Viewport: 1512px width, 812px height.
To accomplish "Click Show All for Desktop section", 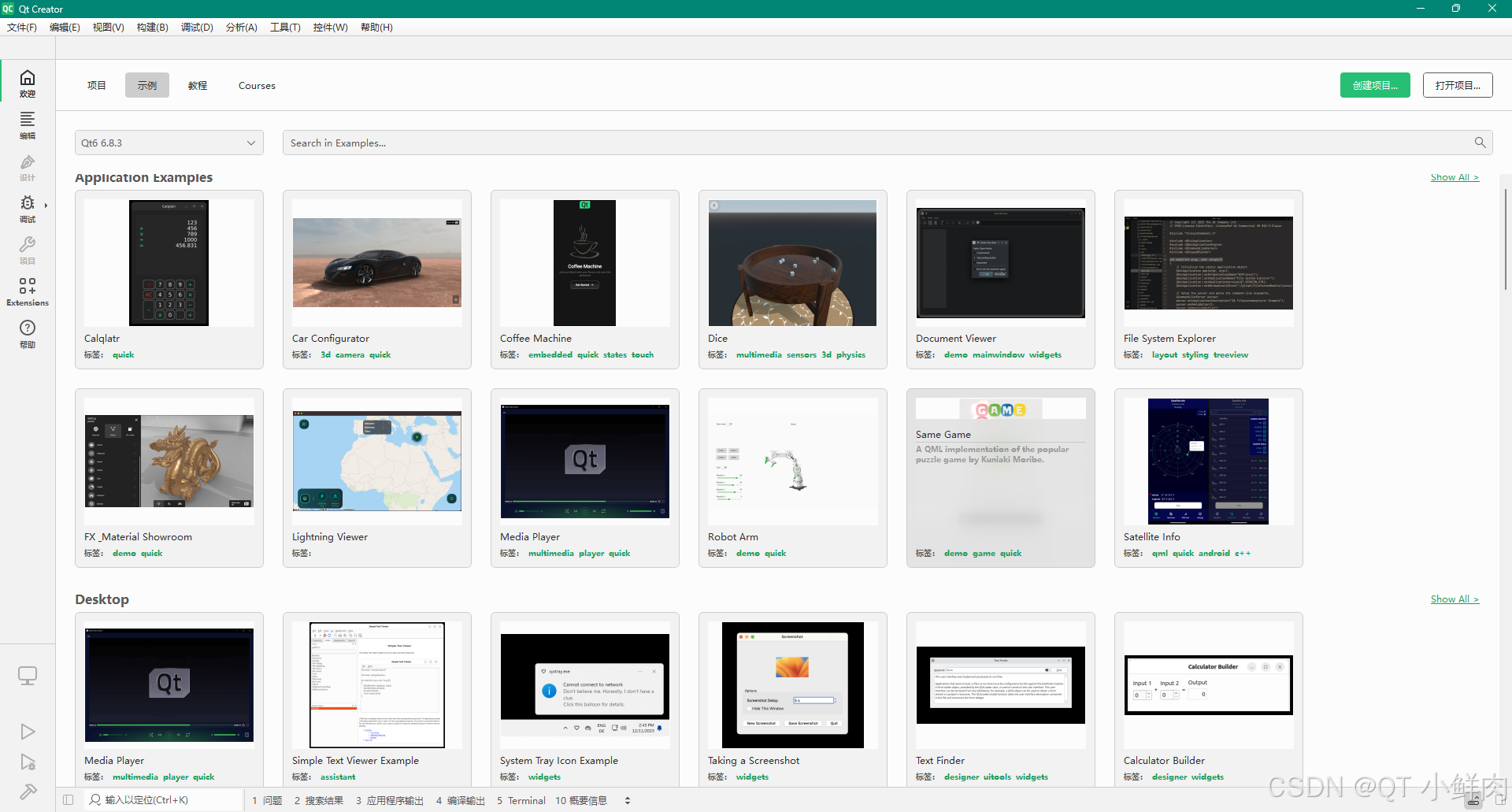I will (1455, 599).
